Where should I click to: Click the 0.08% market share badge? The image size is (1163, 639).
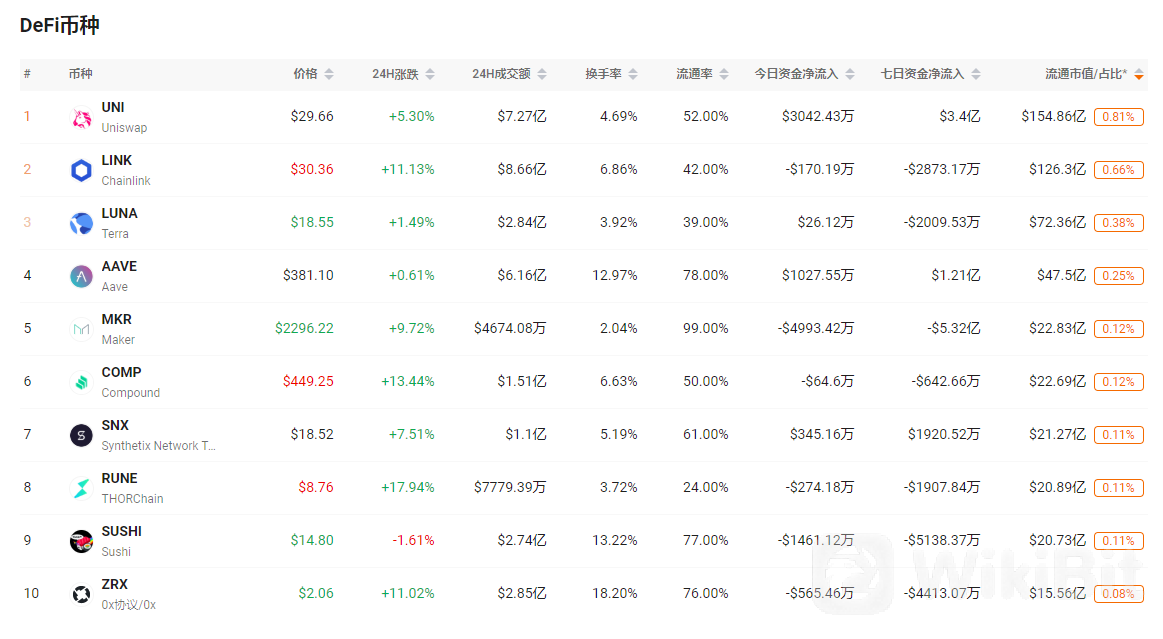tap(1118, 594)
